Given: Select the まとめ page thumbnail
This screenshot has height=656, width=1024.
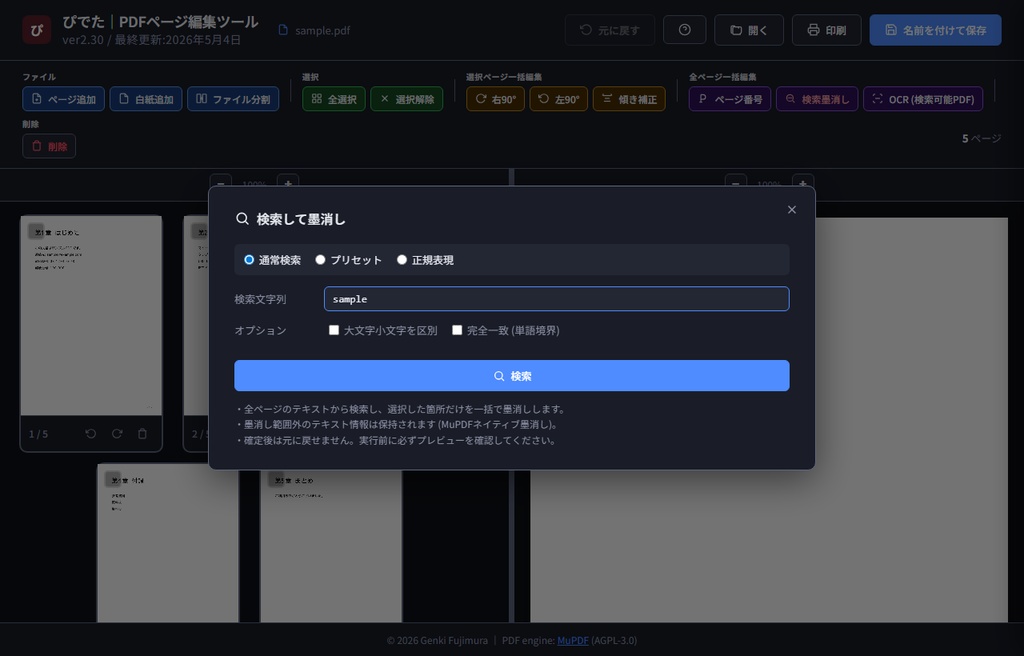Looking at the screenshot, I should pos(331,543).
